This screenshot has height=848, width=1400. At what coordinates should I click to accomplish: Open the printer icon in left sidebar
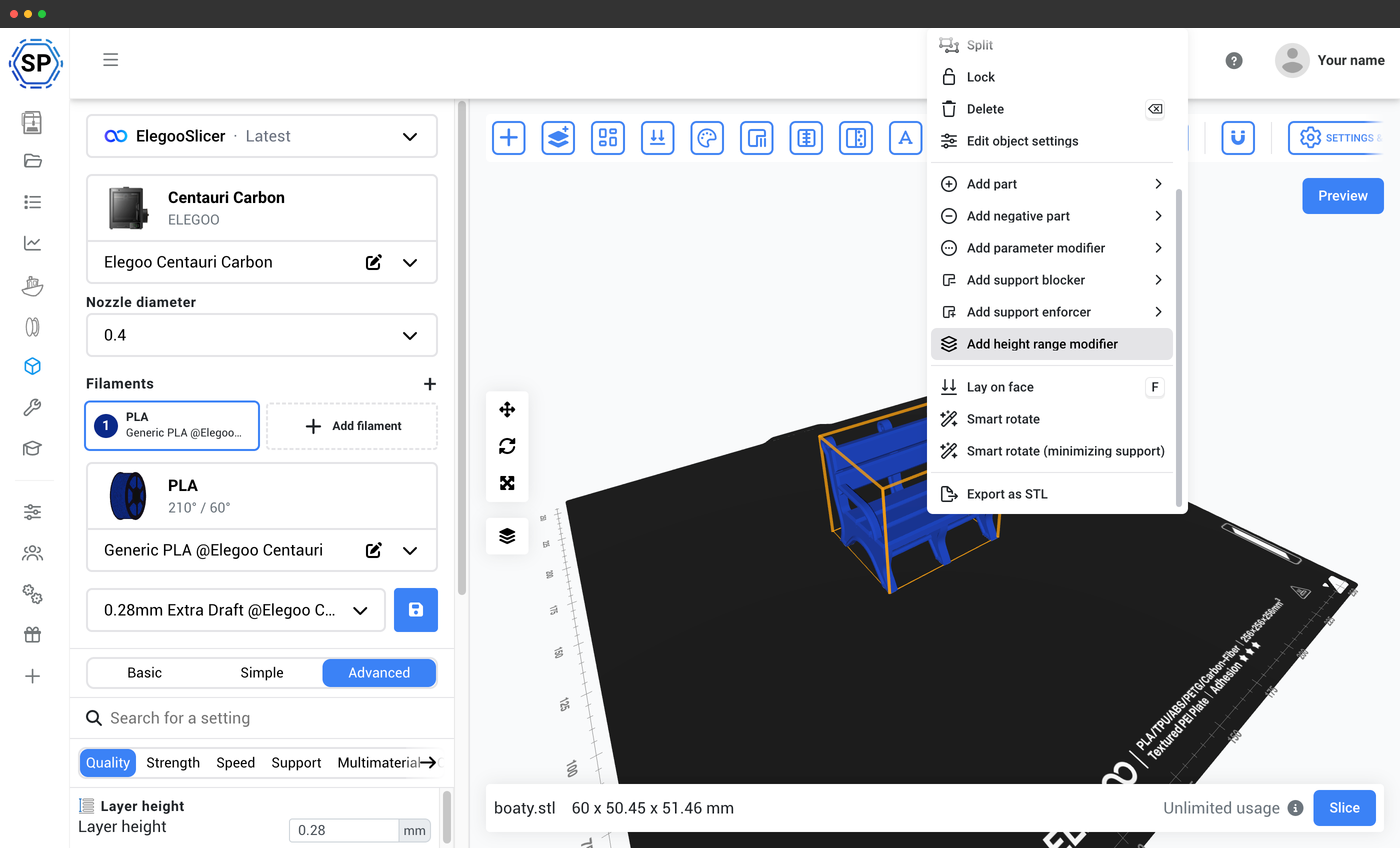click(x=32, y=122)
